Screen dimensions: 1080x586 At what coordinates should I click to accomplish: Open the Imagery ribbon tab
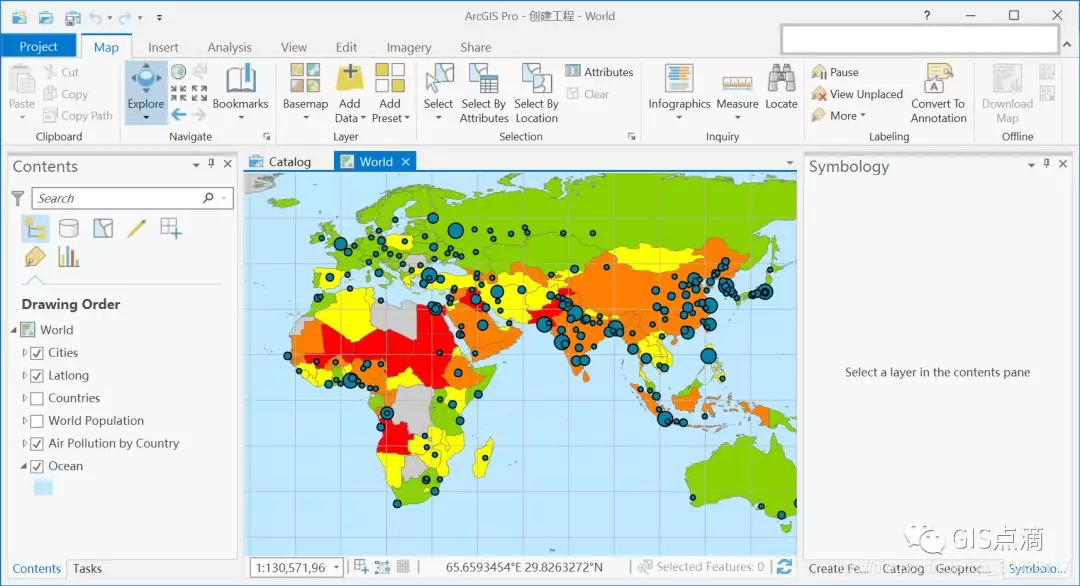(408, 47)
